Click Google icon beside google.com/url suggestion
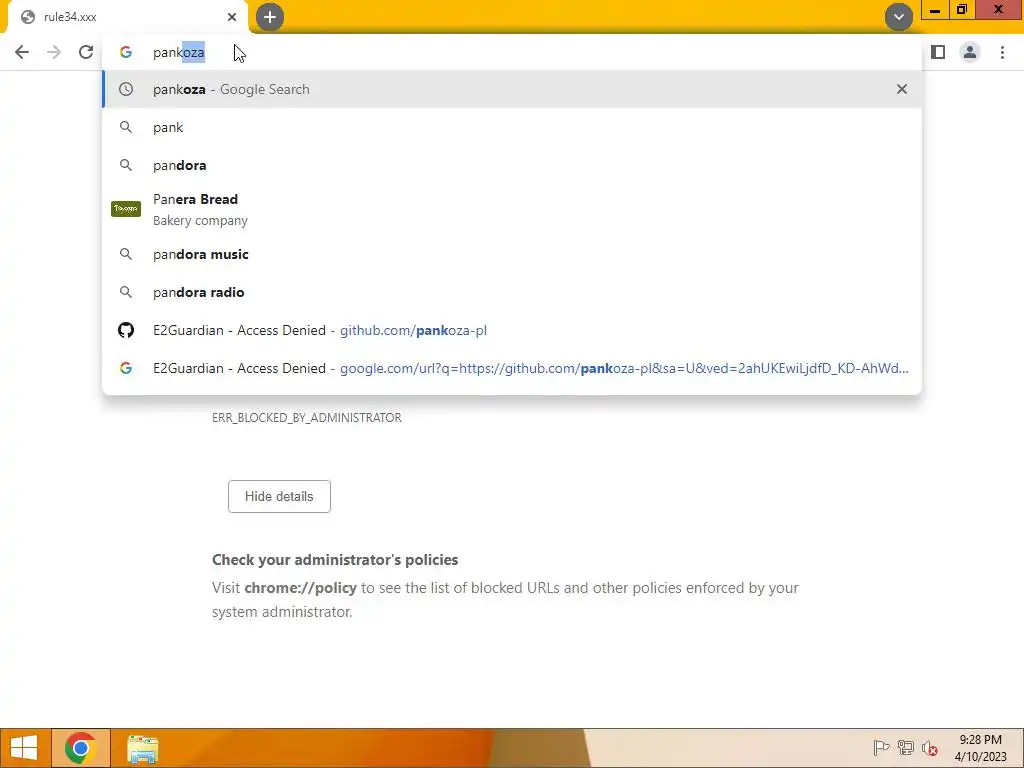Viewport: 1024px width, 768px height. [x=126, y=368]
